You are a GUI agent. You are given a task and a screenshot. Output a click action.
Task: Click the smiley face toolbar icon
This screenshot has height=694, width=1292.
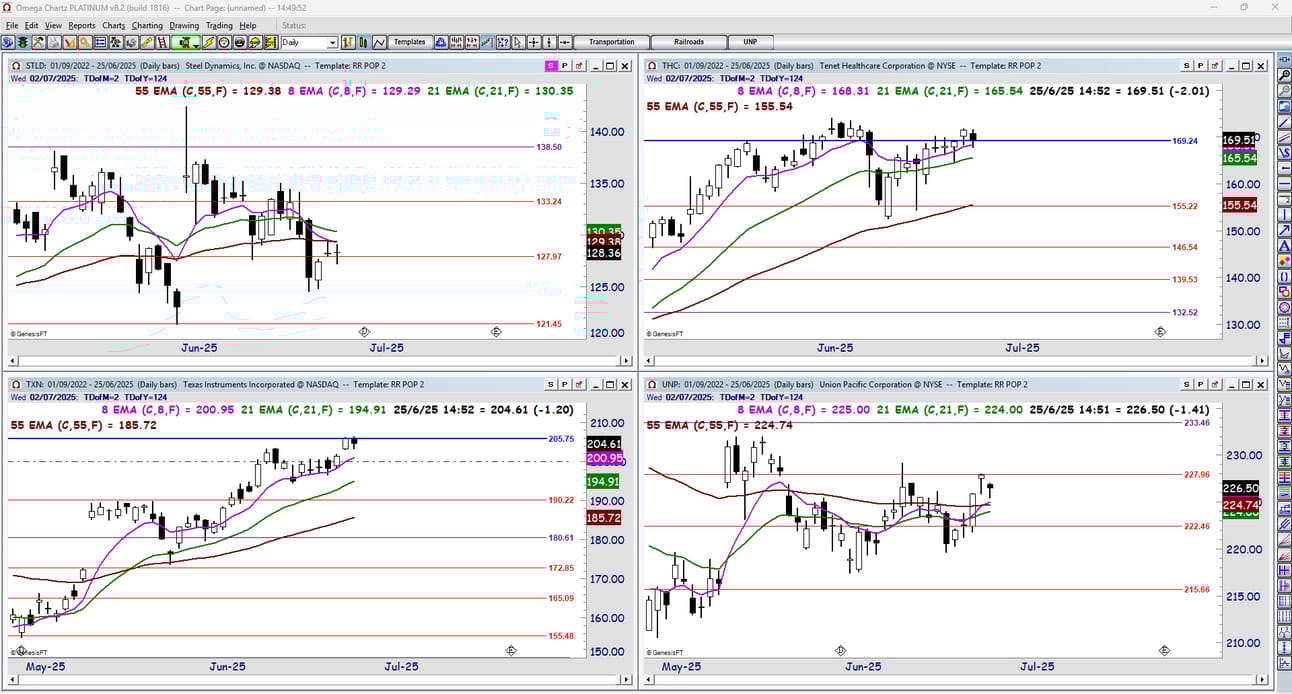[x=240, y=43]
